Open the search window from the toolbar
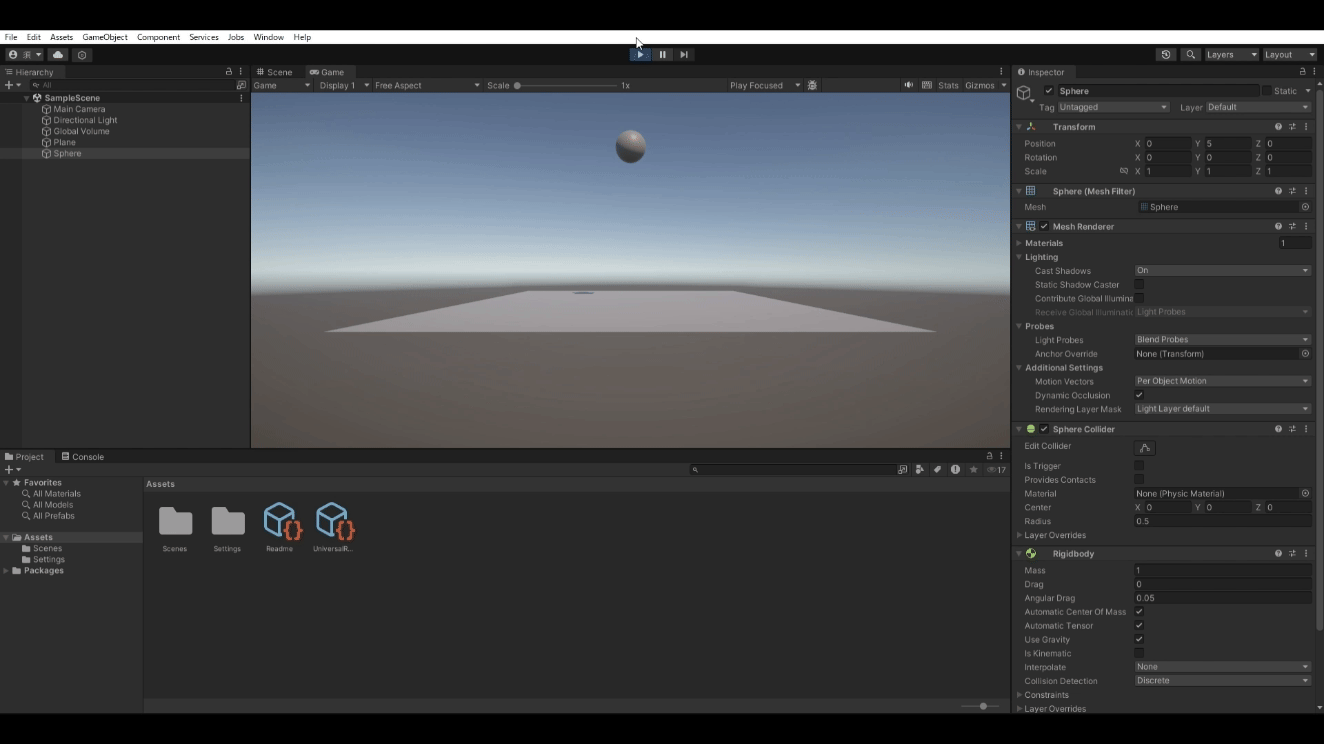Screen dimensions: 1324x744 coord(1190,55)
